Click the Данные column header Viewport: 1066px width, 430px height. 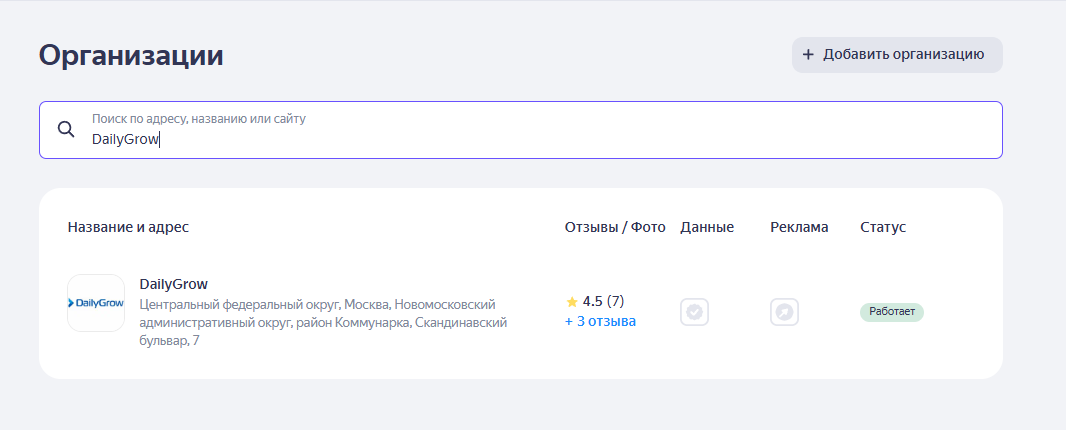pos(707,227)
